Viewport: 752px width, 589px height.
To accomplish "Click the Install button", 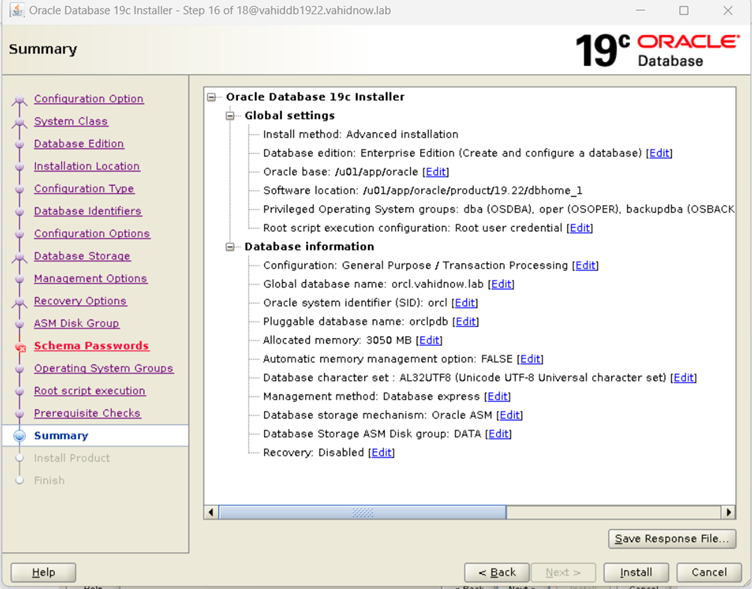I will tap(635, 572).
